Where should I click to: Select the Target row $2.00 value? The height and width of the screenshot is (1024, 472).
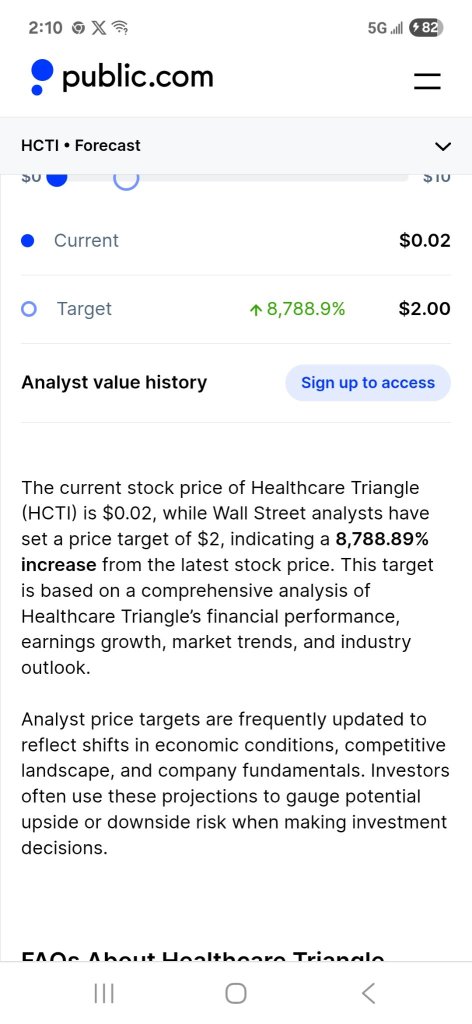coord(424,308)
